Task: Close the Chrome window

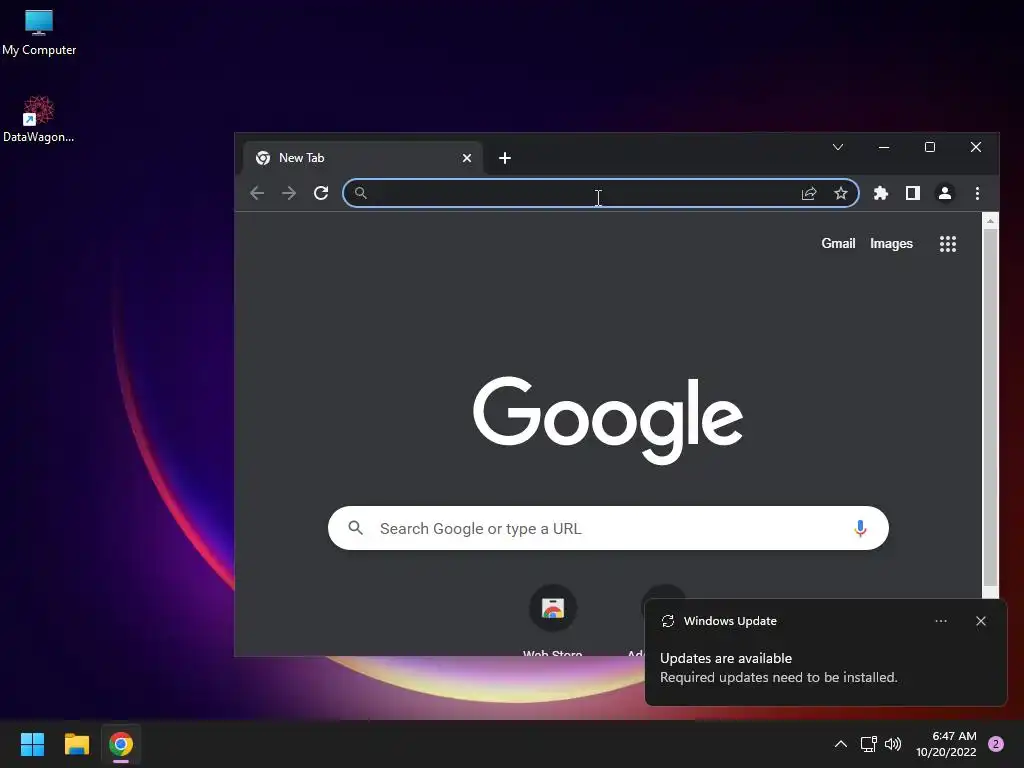Action: (976, 147)
